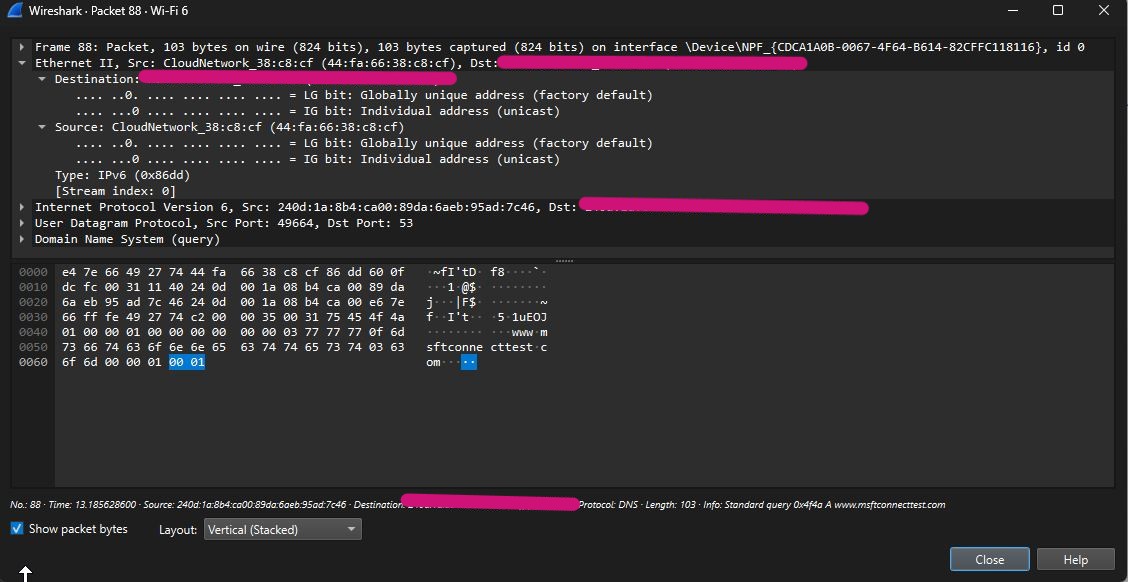The height and width of the screenshot is (582, 1128).
Task: Click the Wireshark shark fin title icon
Action: click(16, 10)
